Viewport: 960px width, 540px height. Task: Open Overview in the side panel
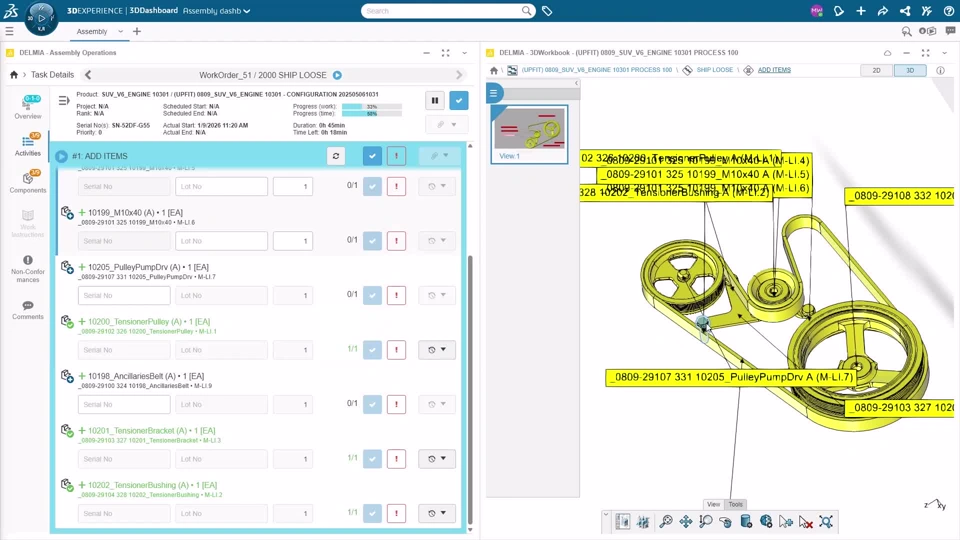tap(28, 108)
